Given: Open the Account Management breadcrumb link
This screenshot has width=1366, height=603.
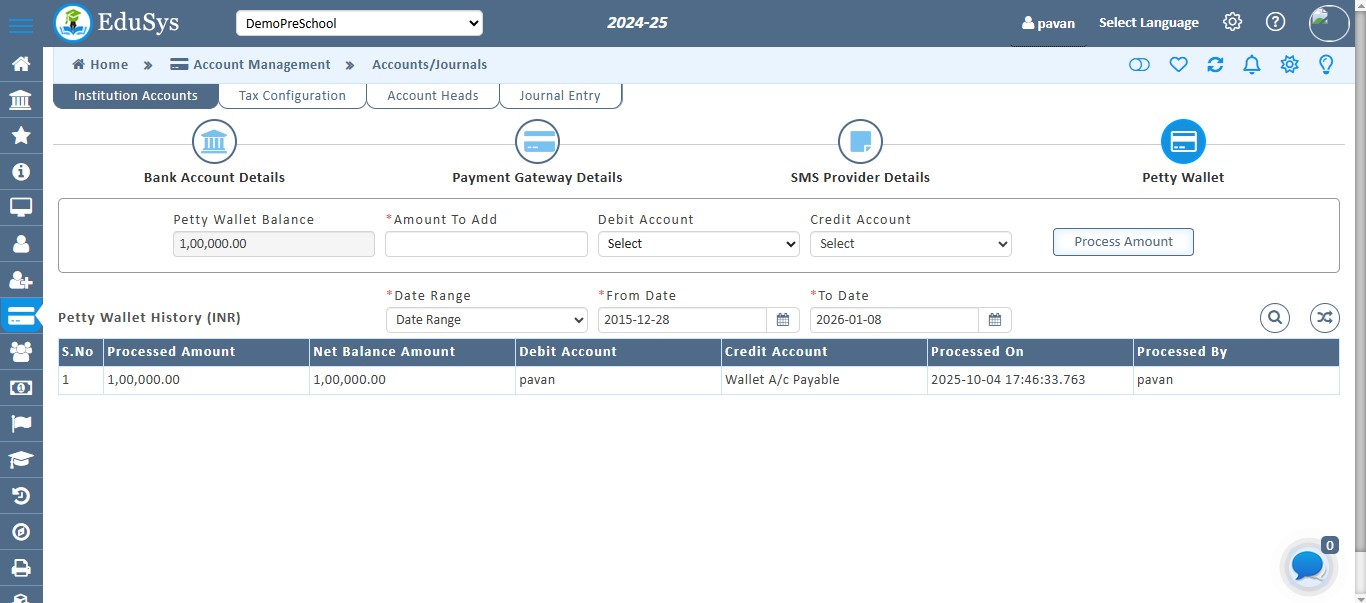Looking at the screenshot, I should [261, 64].
